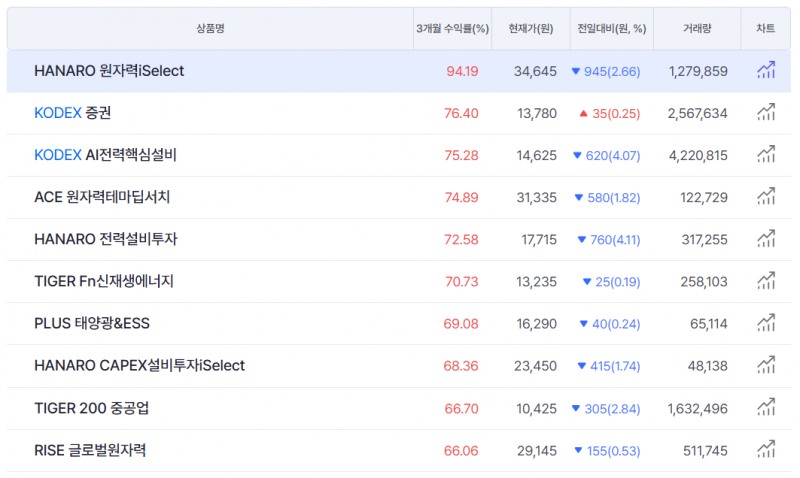
Task: Select current price 16,290
Action: tap(536, 324)
